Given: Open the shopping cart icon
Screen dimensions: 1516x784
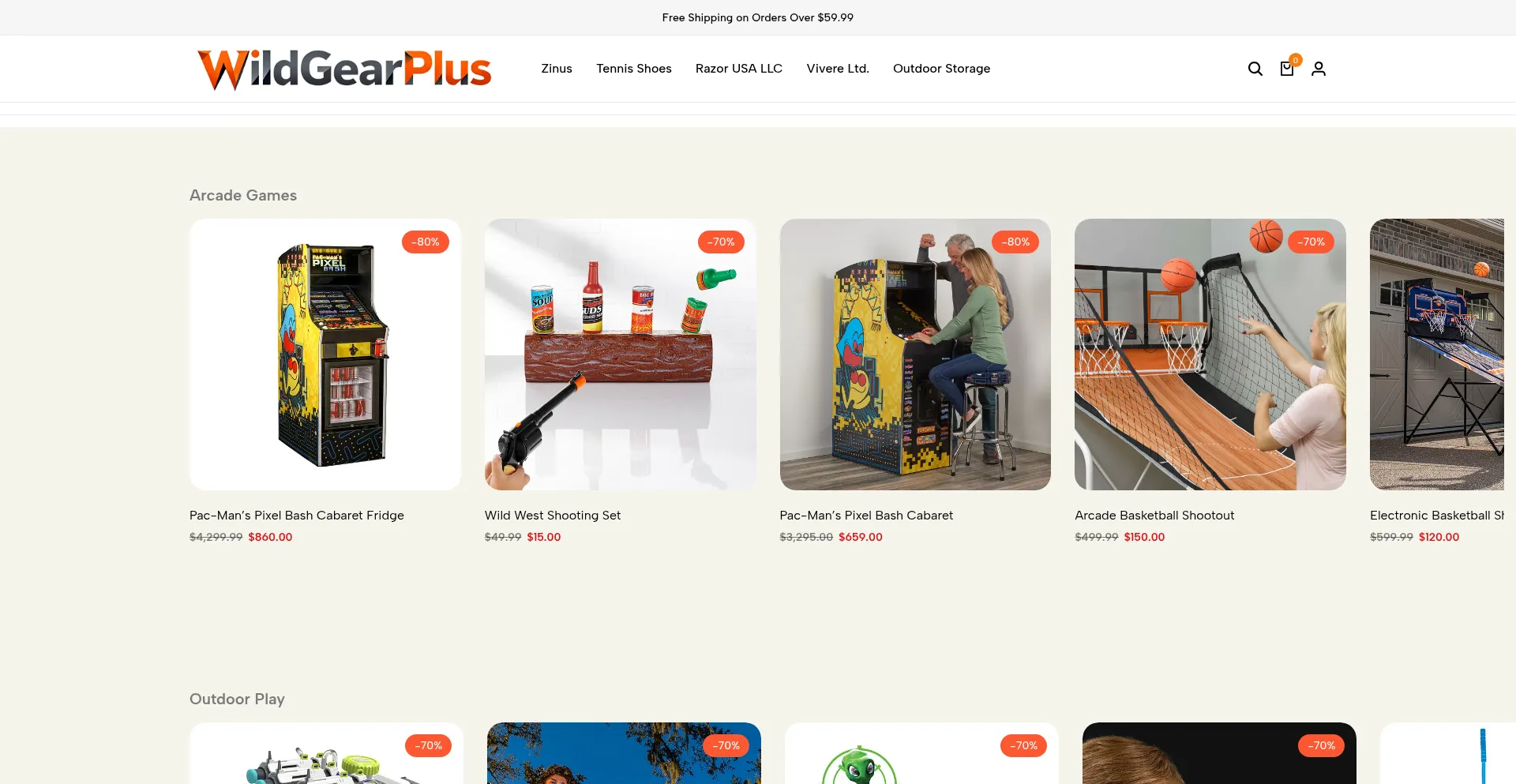Looking at the screenshot, I should click(1287, 69).
